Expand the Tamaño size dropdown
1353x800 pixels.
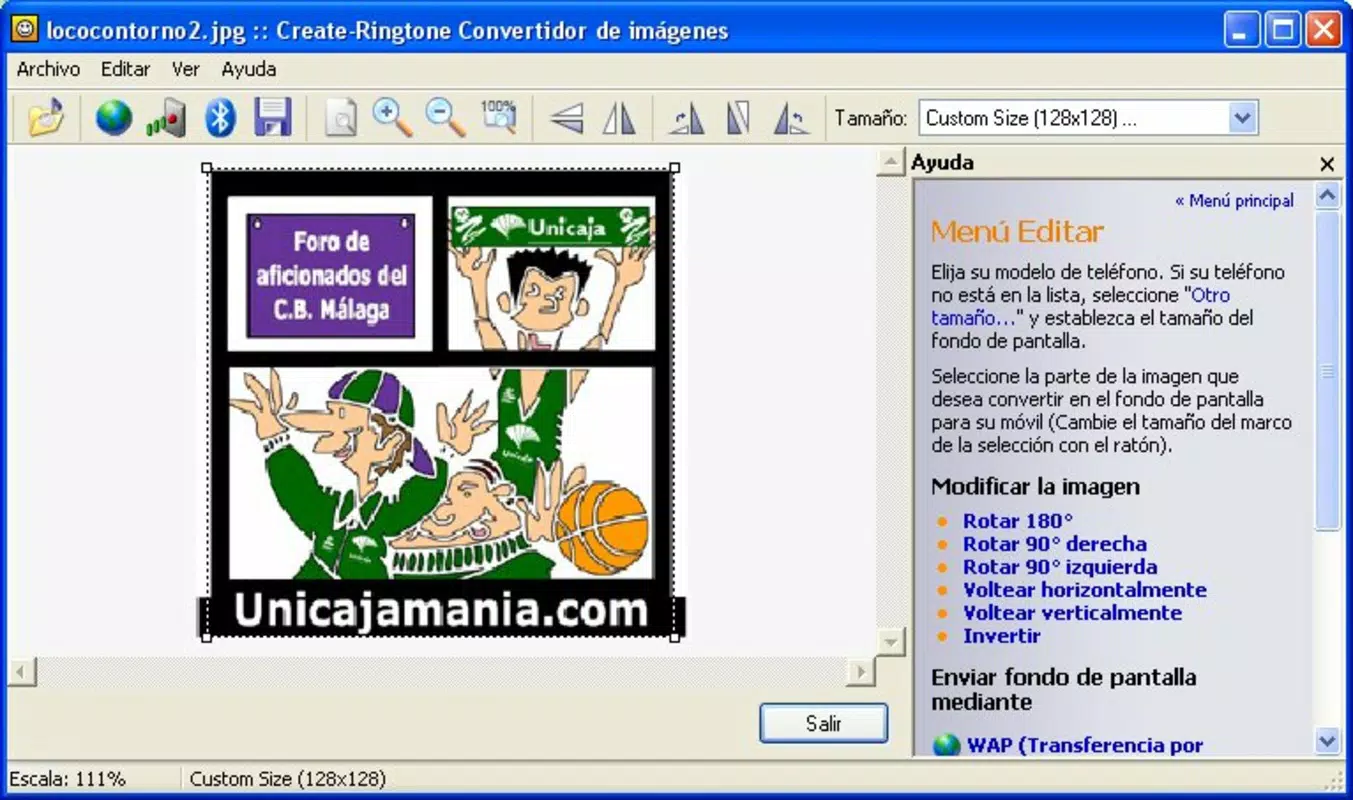coord(1242,118)
